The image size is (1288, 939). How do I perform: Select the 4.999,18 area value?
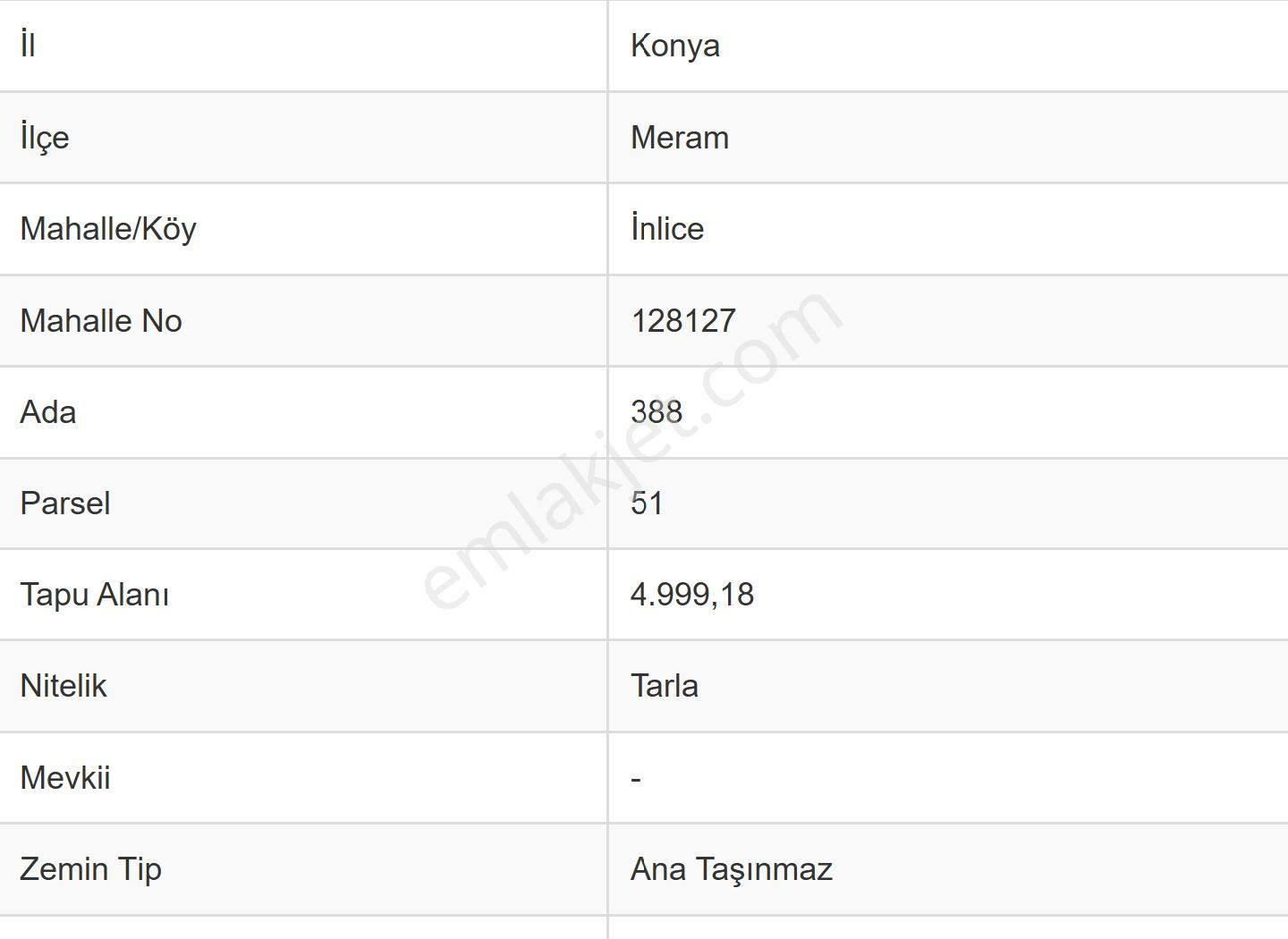pos(692,595)
